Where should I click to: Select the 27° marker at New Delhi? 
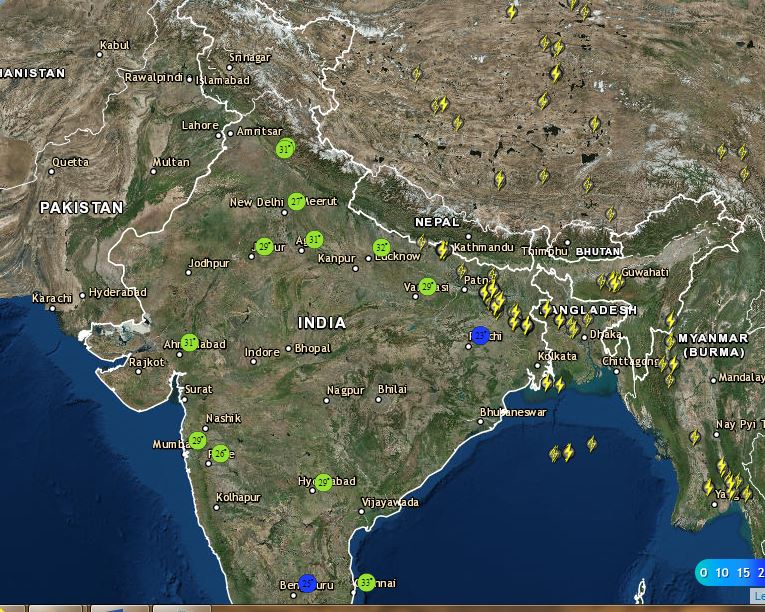(296, 201)
